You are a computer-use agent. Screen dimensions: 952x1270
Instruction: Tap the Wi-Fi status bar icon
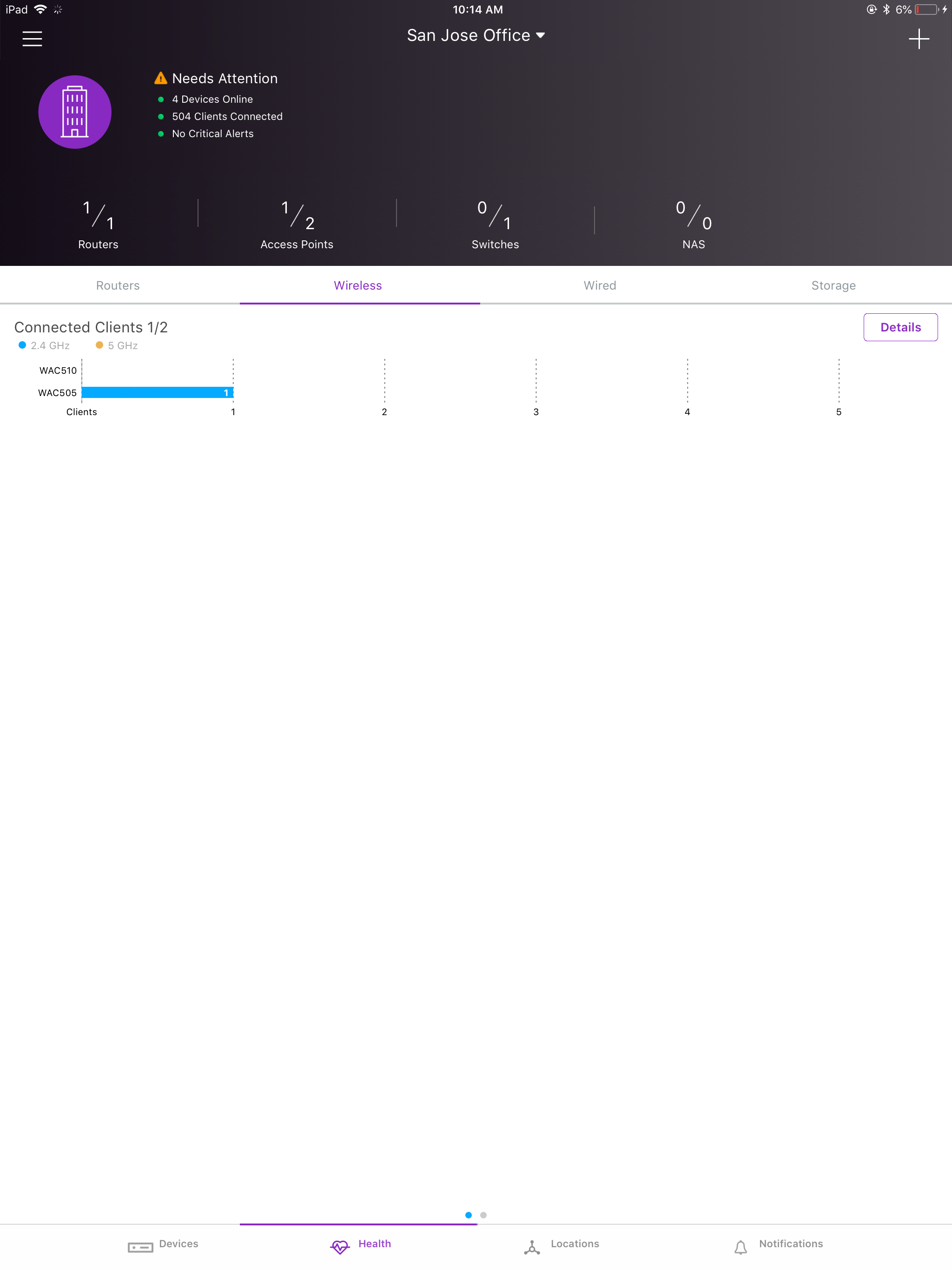40,9
